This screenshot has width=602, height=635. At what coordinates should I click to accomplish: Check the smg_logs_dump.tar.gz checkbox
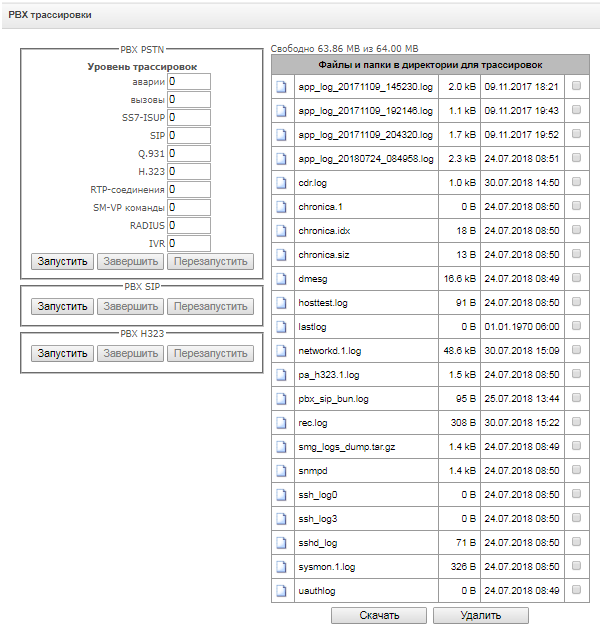click(576, 445)
